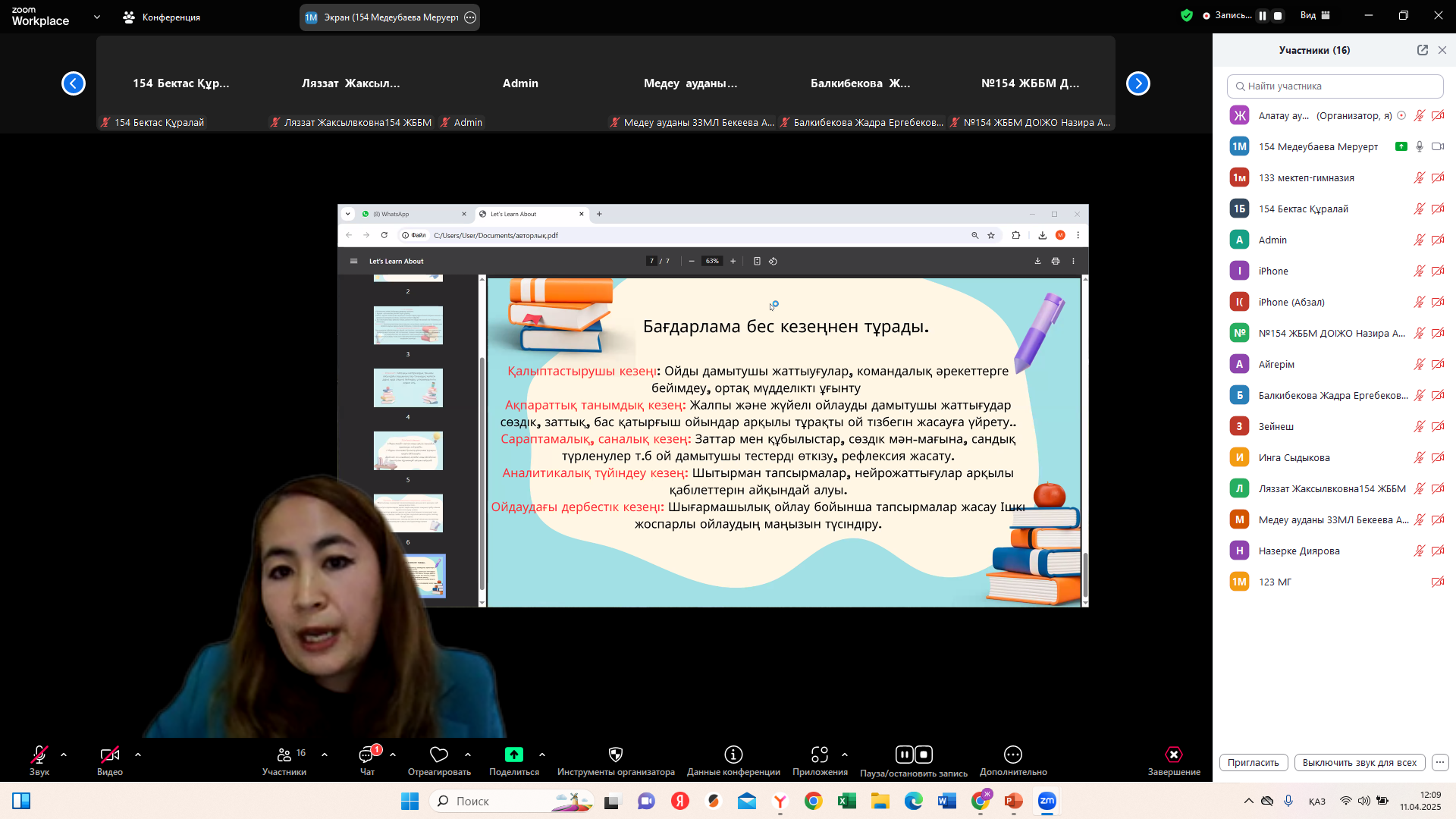Expand video options arrow beside Видео
The image size is (1456, 819).
click(x=138, y=755)
